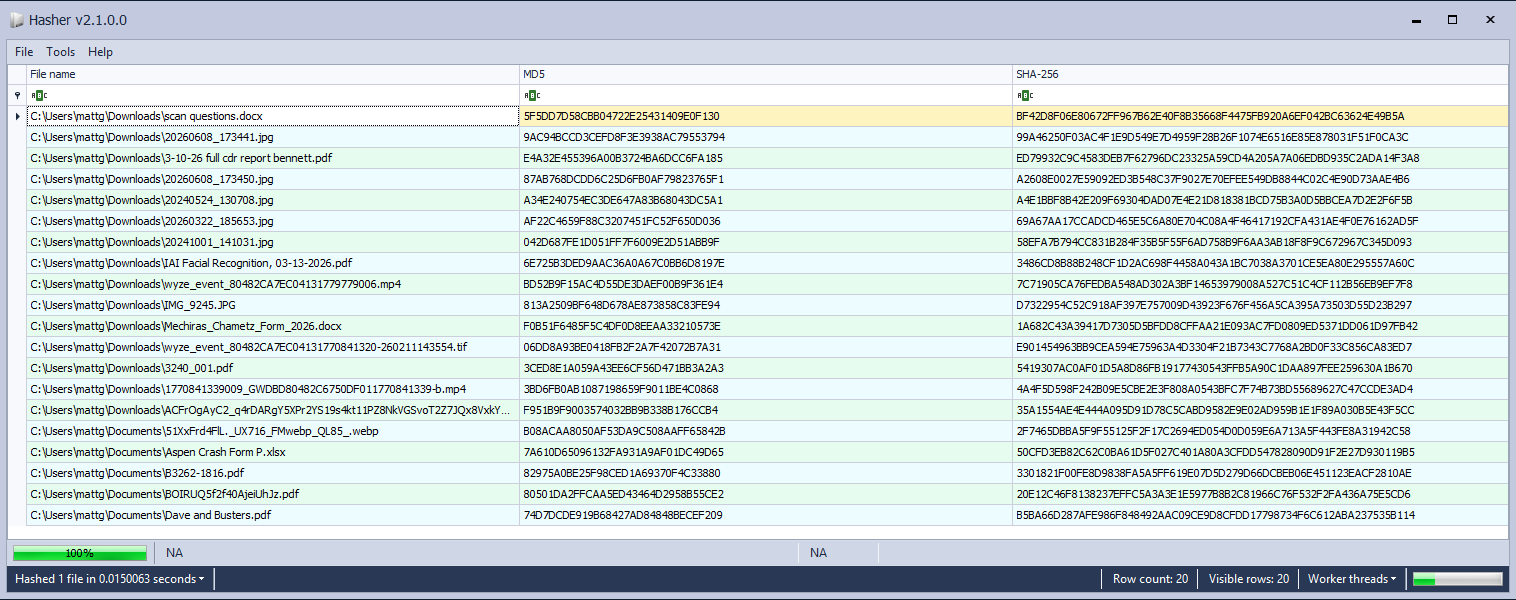Select the wyze_event file ending in ".tif"
Image resolution: width=1516 pixels, height=600 pixels.
tap(273, 348)
